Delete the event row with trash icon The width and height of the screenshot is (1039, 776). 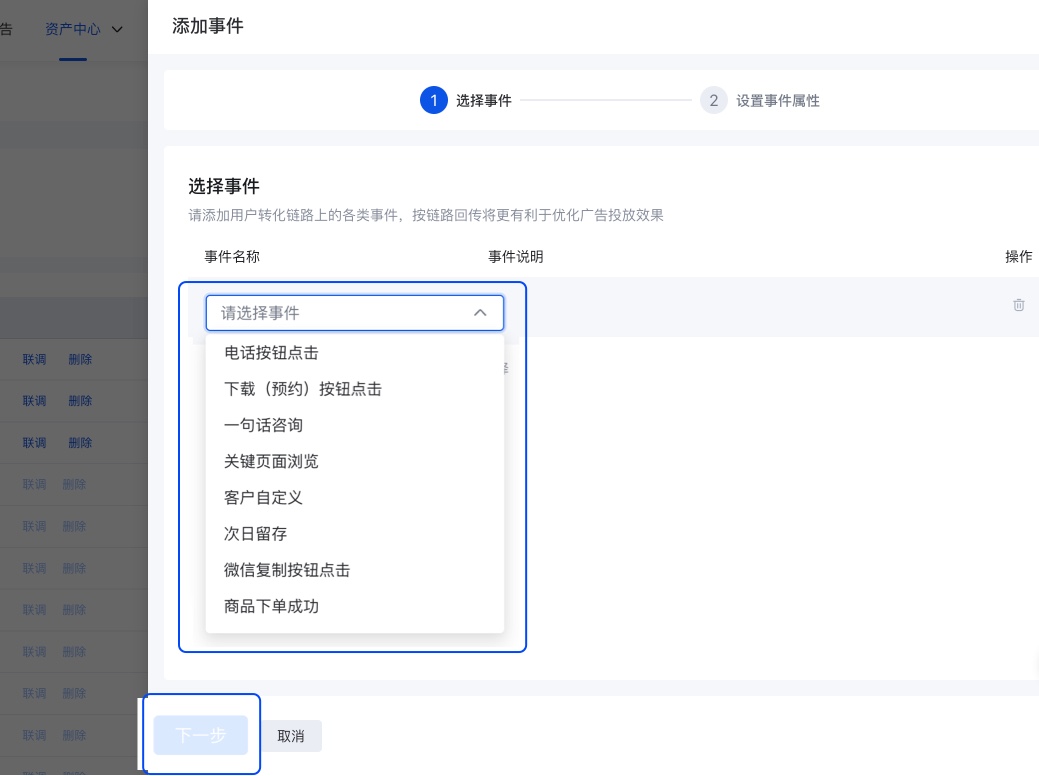[x=1018, y=305]
